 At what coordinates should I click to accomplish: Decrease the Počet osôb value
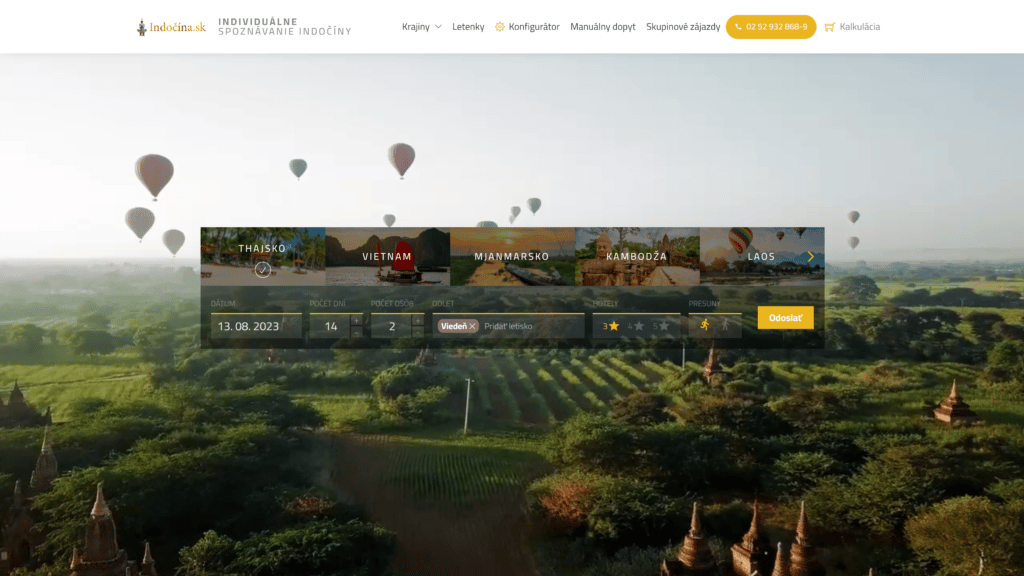(x=418, y=332)
